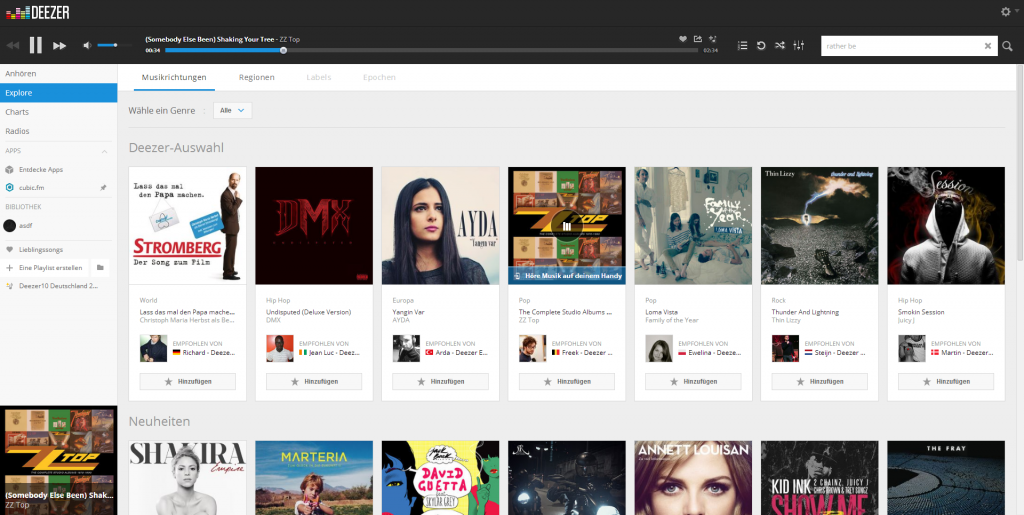Open the settings gear menu
Viewport: 1024px width, 515px height.
pos(1006,11)
